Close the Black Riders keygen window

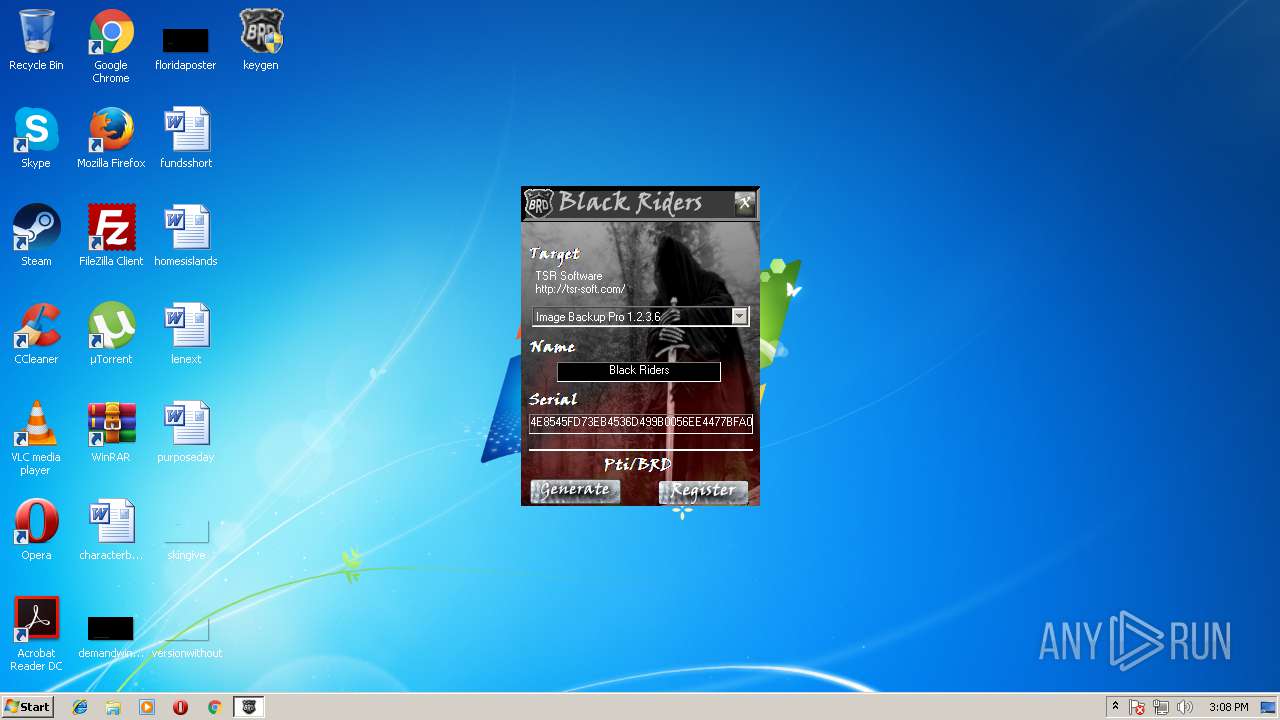[744, 203]
